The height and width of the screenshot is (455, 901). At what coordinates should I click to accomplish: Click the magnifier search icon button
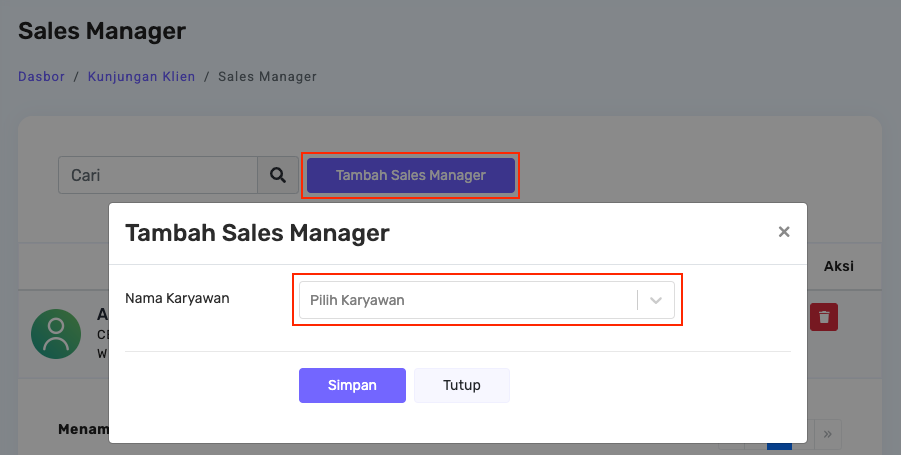pyautogui.click(x=278, y=175)
